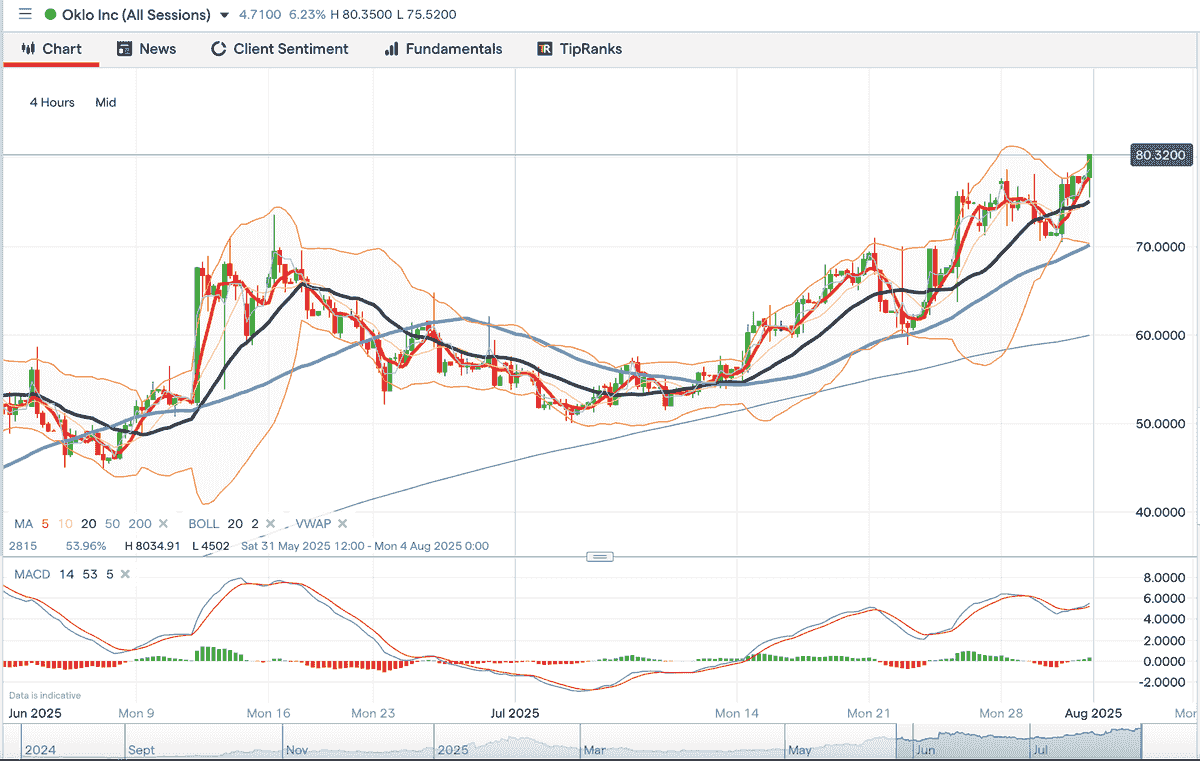Open MA indicator settings label
The height and width of the screenshot is (761, 1200).
click(22, 523)
